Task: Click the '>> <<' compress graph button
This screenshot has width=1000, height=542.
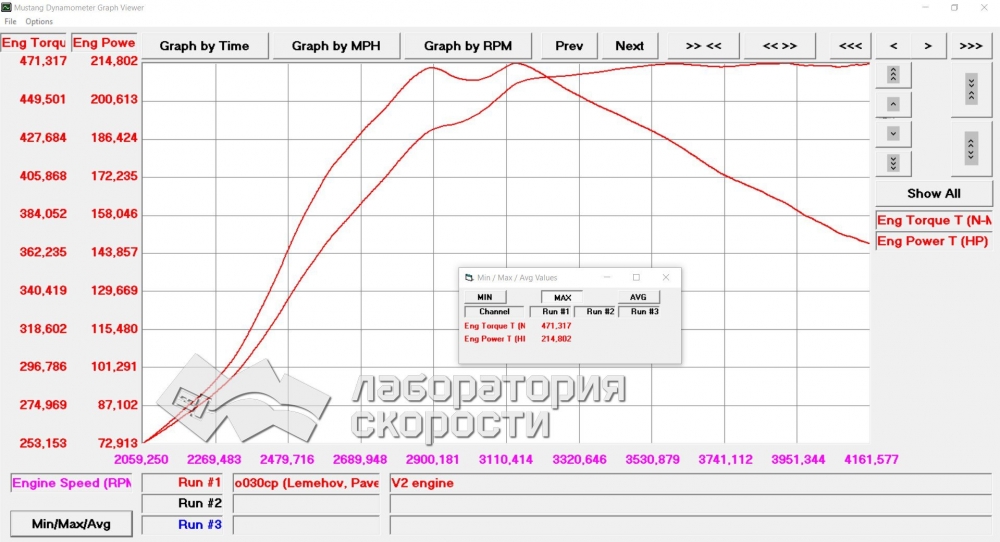Action: click(x=703, y=46)
